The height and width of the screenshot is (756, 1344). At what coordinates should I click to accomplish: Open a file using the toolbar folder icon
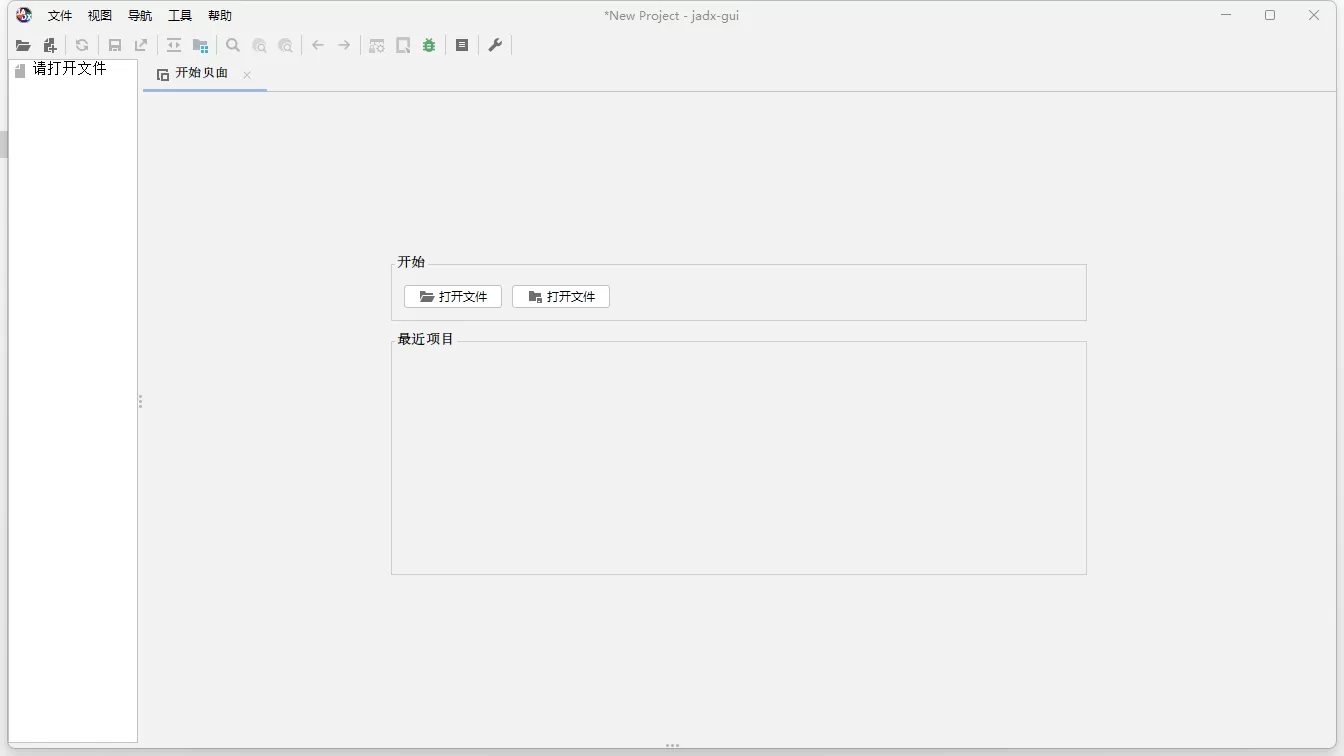pos(22,45)
